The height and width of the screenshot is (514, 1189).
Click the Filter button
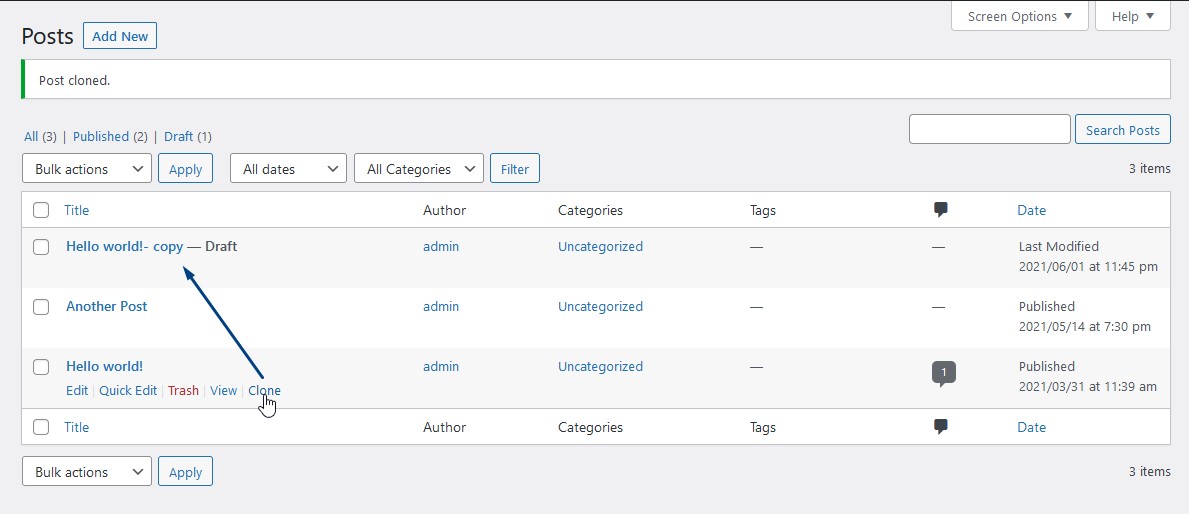(x=515, y=169)
